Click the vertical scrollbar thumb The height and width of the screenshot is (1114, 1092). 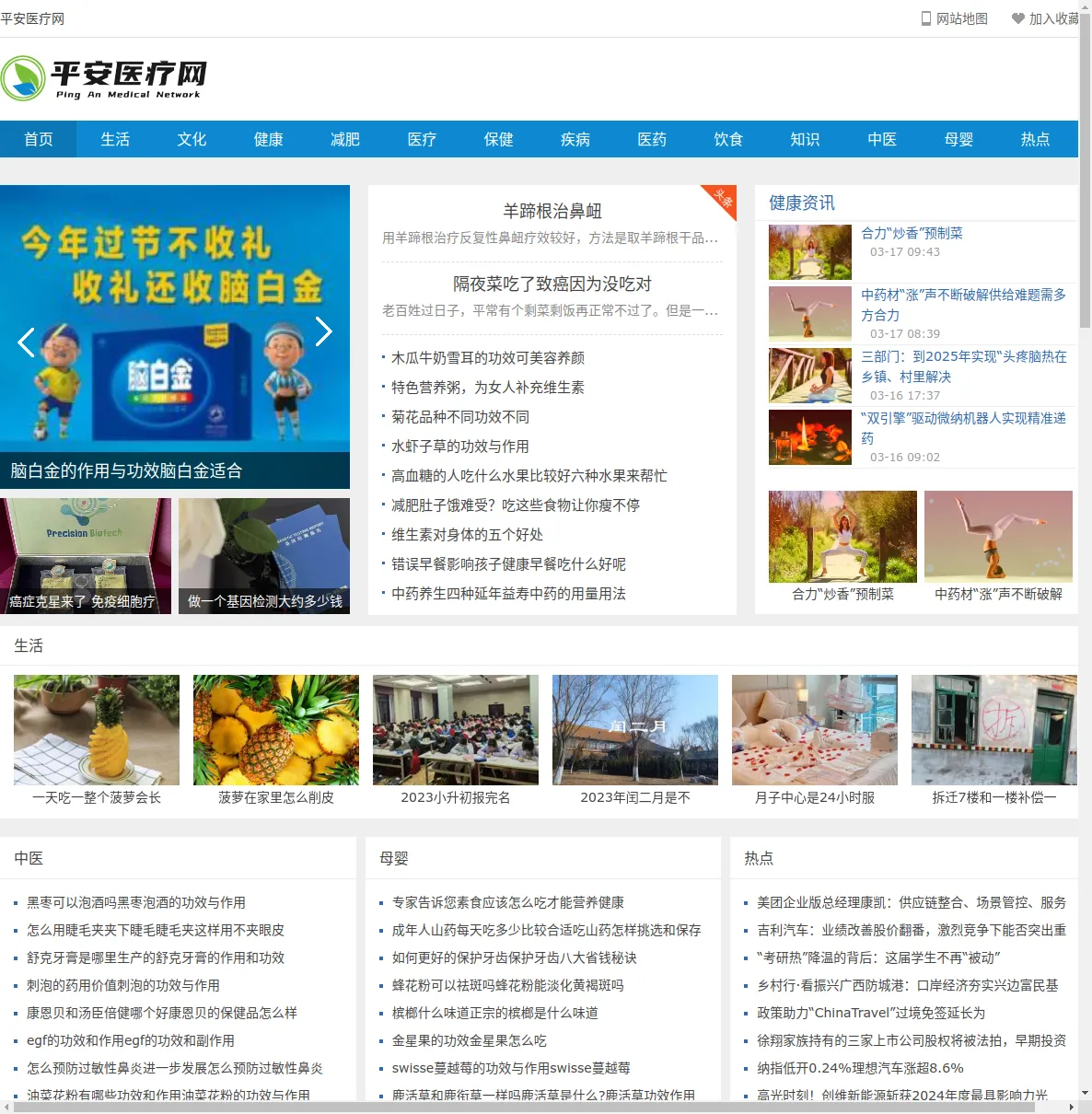tap(1086, 170)
